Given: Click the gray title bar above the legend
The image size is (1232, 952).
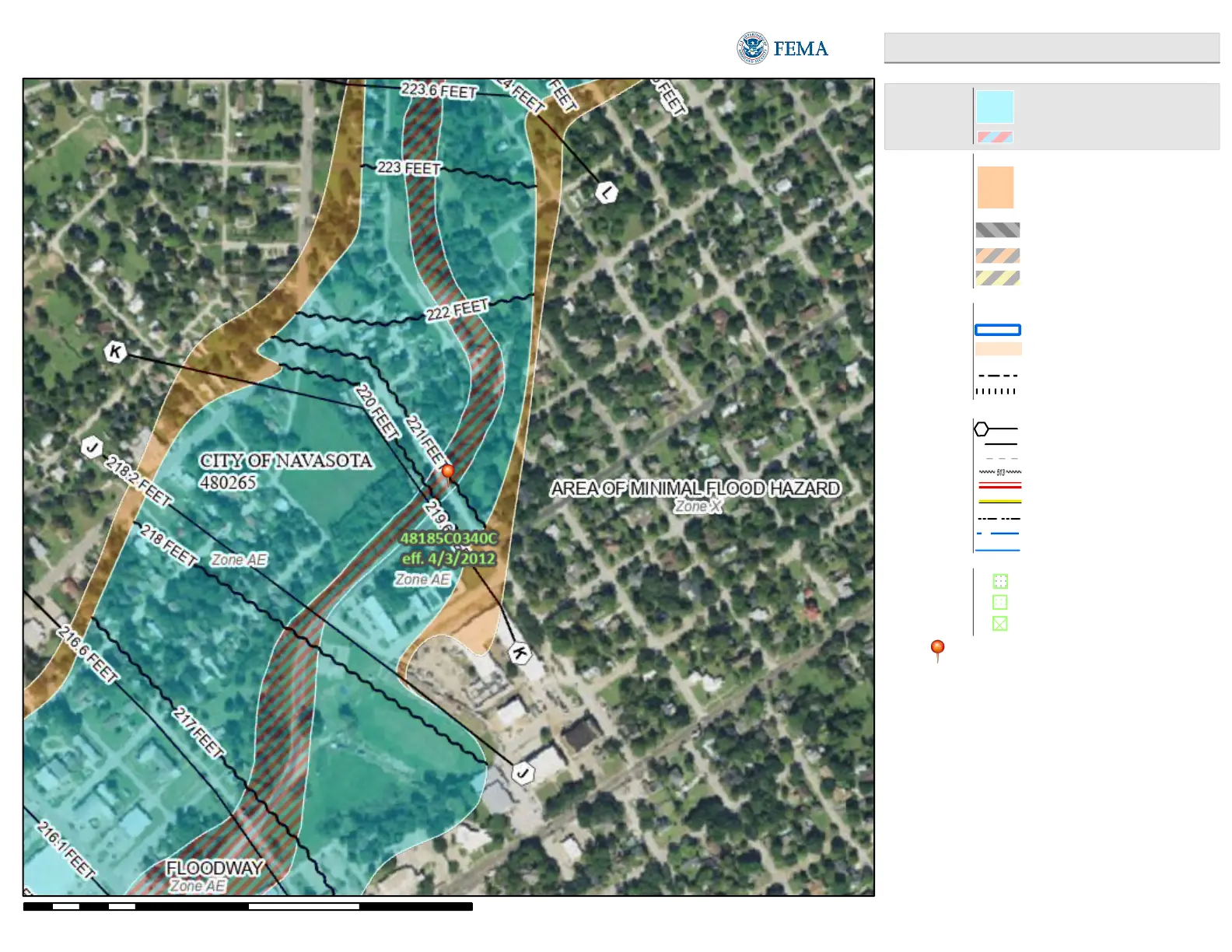Looking at the screenshot, I should [1052, 47].
